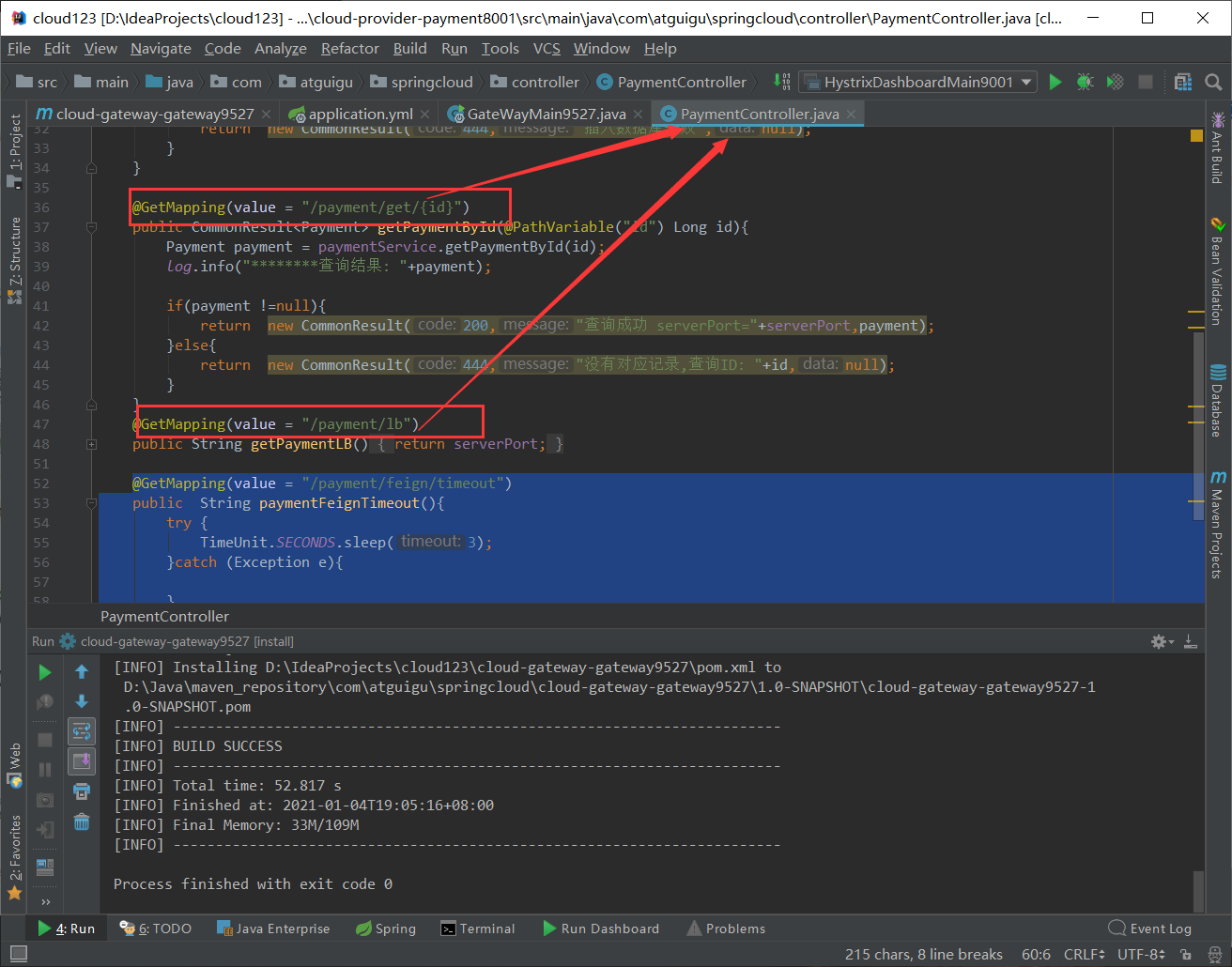Toggle read-only lock icon in status bar
This screenshot has height=967, width=1232.
1186,954
